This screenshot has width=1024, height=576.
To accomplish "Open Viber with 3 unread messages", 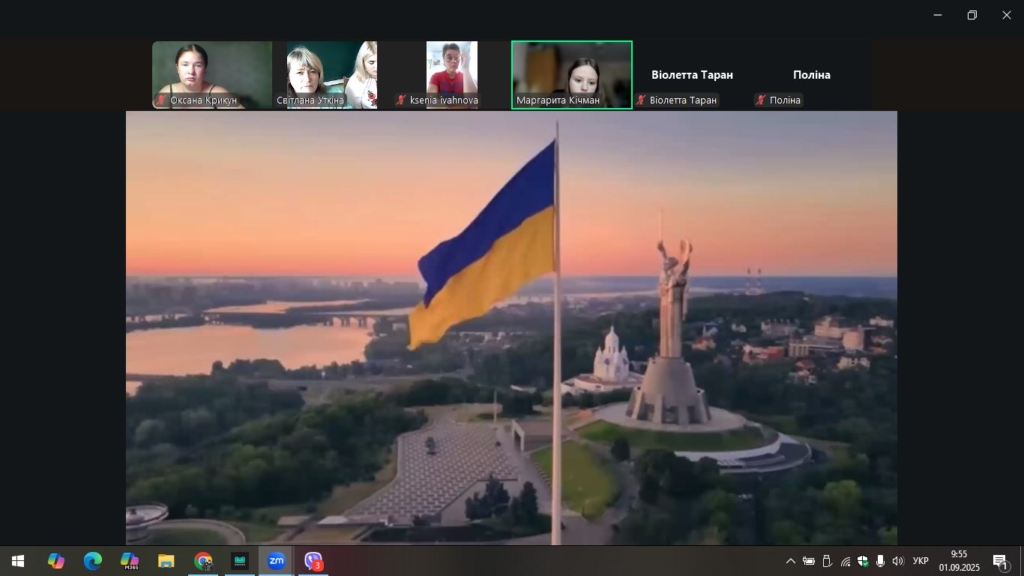I will [314, 561].
